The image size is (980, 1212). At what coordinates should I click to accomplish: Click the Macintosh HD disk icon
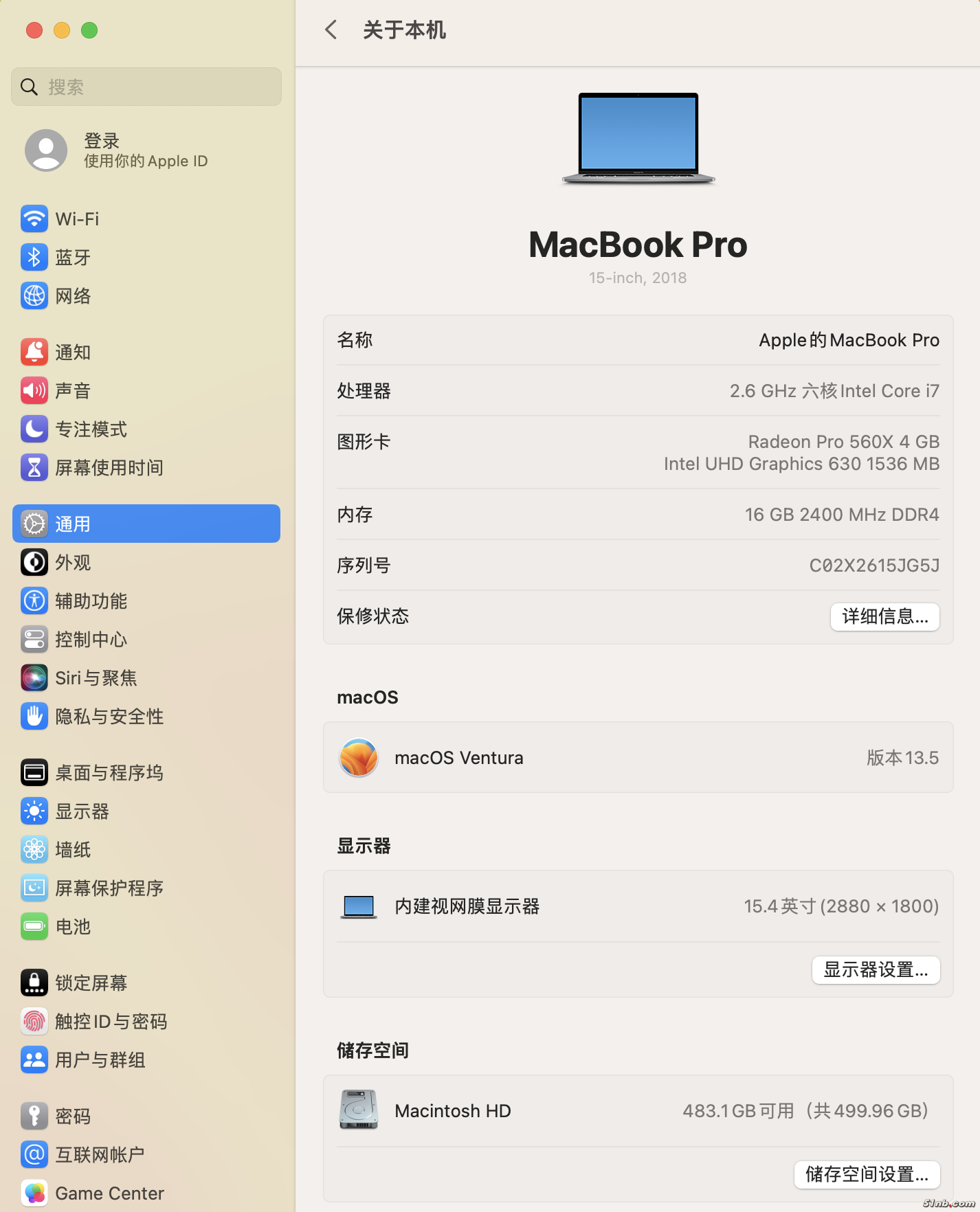pyautogui.click(x=359, y=1110)
